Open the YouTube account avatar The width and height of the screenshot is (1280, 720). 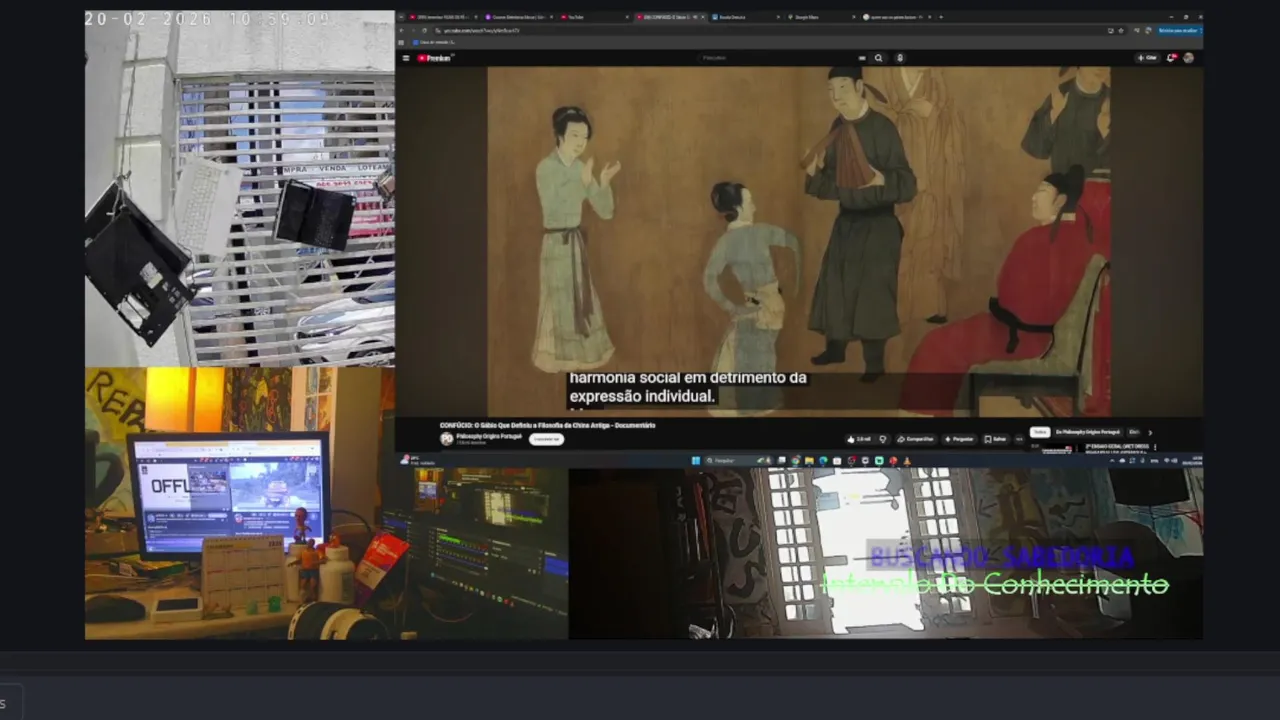click(x=1188, y=58)
